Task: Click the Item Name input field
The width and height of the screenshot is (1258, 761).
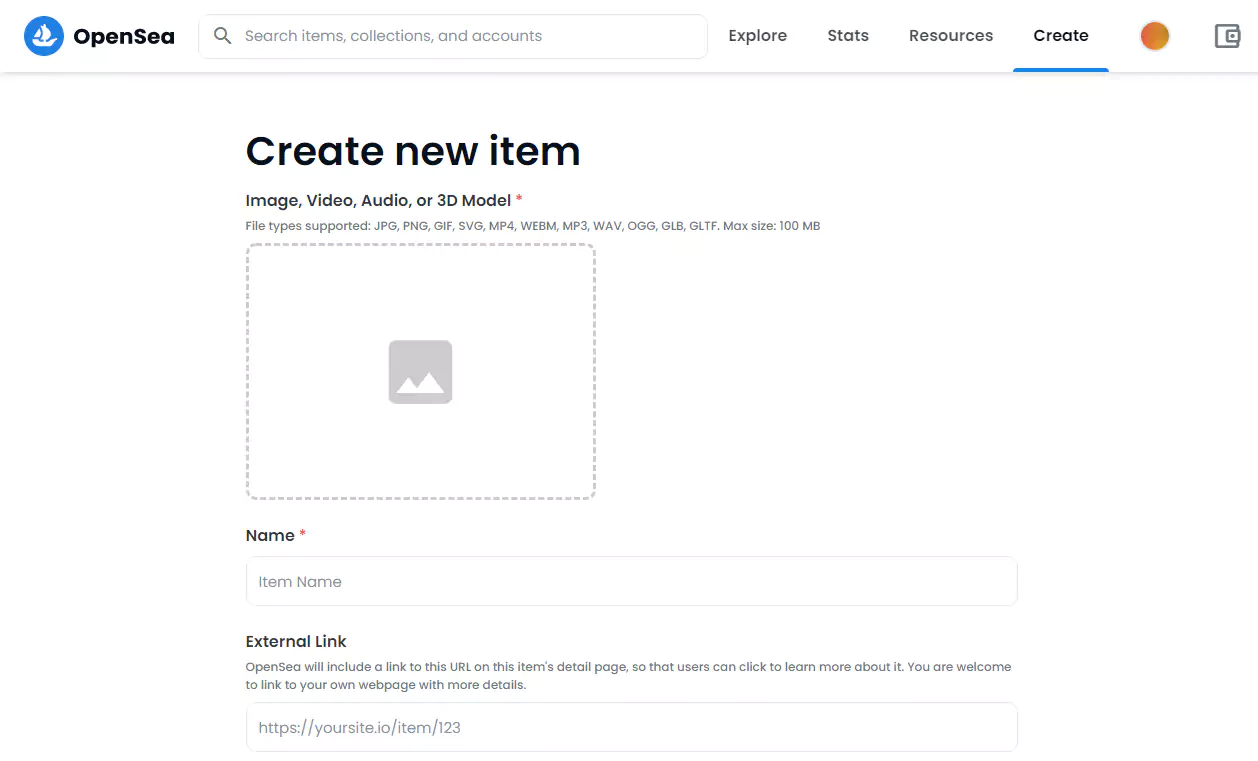Action: pyautogui.click(x=631, y=581)
